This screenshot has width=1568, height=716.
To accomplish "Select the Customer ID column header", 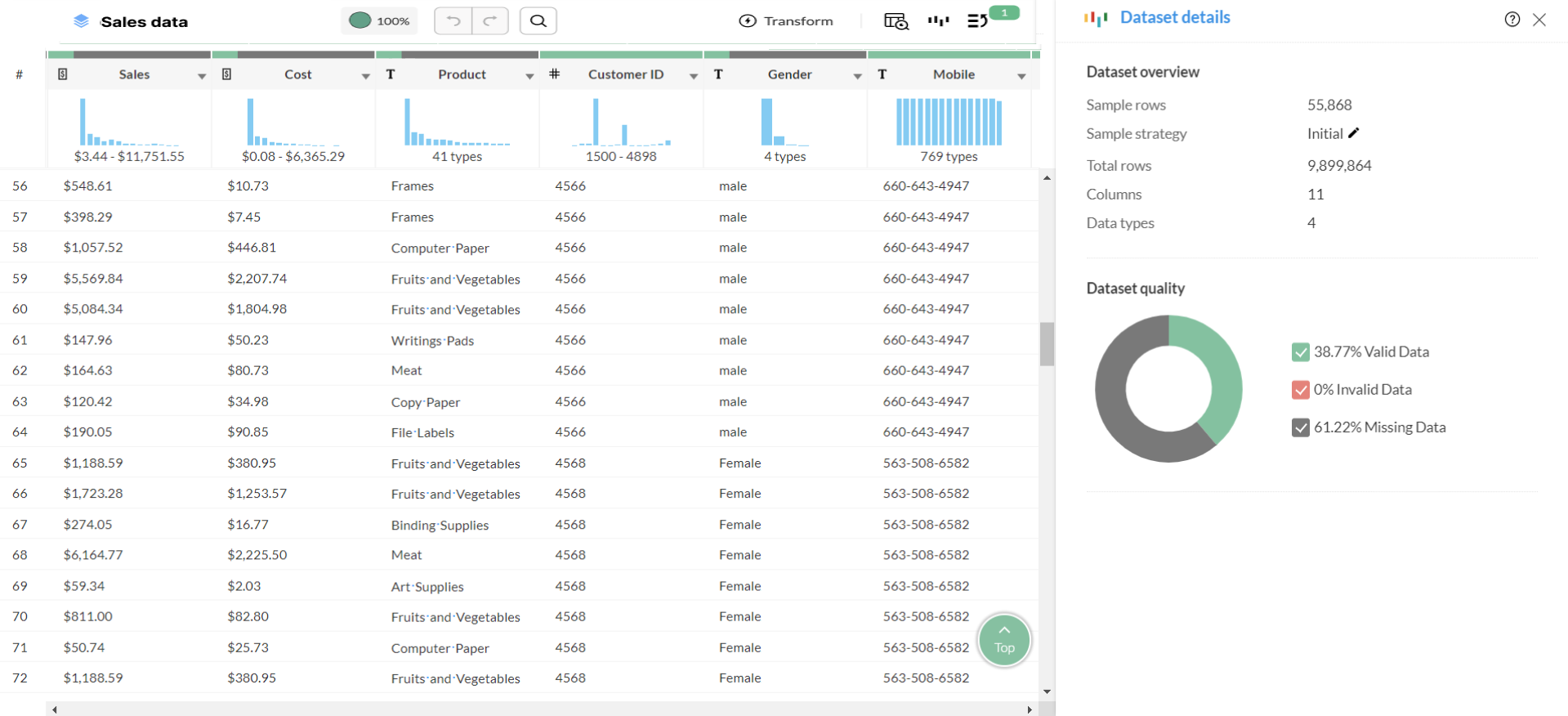I will click(x=625, y=74).
